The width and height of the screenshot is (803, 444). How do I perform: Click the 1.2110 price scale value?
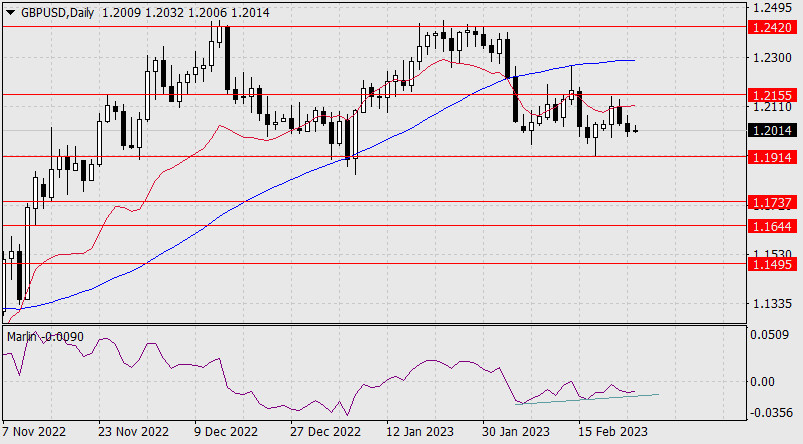pyautogui.click(x=772, y=107)
